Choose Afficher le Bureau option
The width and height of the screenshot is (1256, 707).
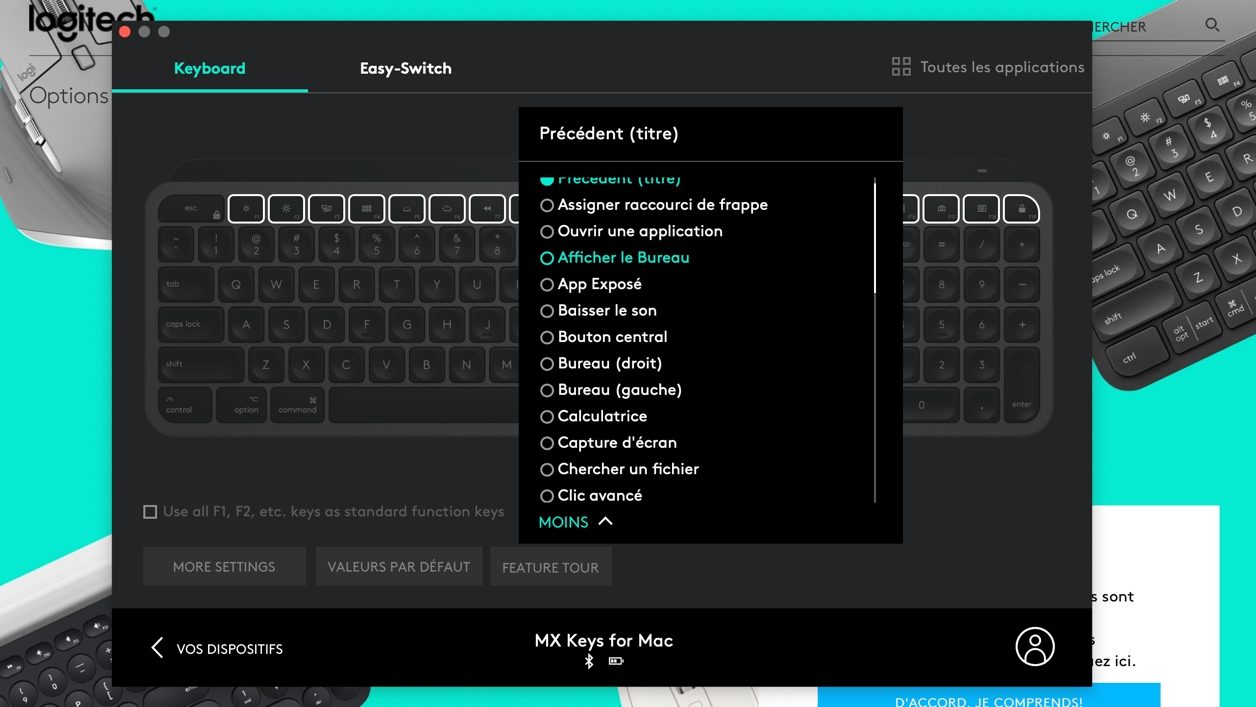(x=615, y=258)
